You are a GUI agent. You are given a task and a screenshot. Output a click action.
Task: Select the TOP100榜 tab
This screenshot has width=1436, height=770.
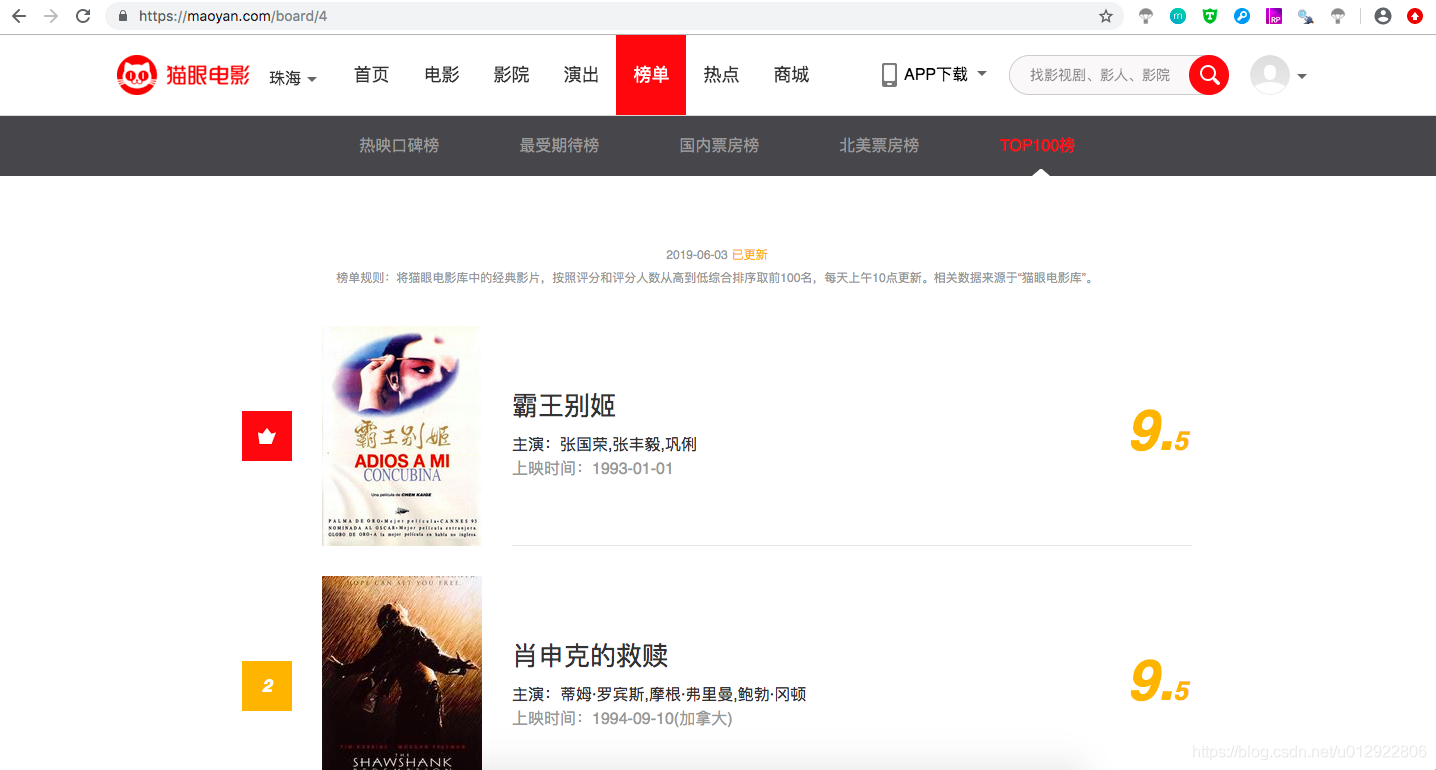[x=1038, y=145]
